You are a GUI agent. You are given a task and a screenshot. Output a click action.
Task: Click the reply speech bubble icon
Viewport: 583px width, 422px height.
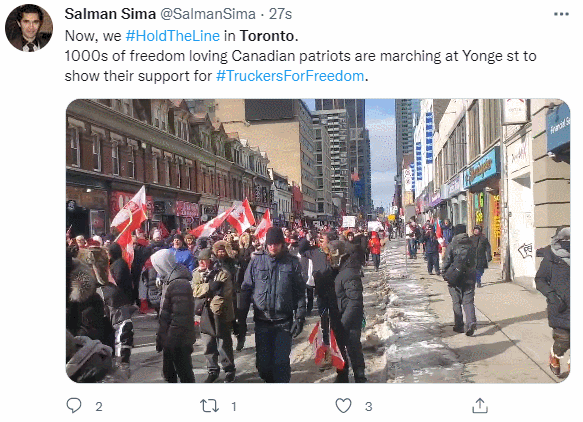(x=74, y=405)
